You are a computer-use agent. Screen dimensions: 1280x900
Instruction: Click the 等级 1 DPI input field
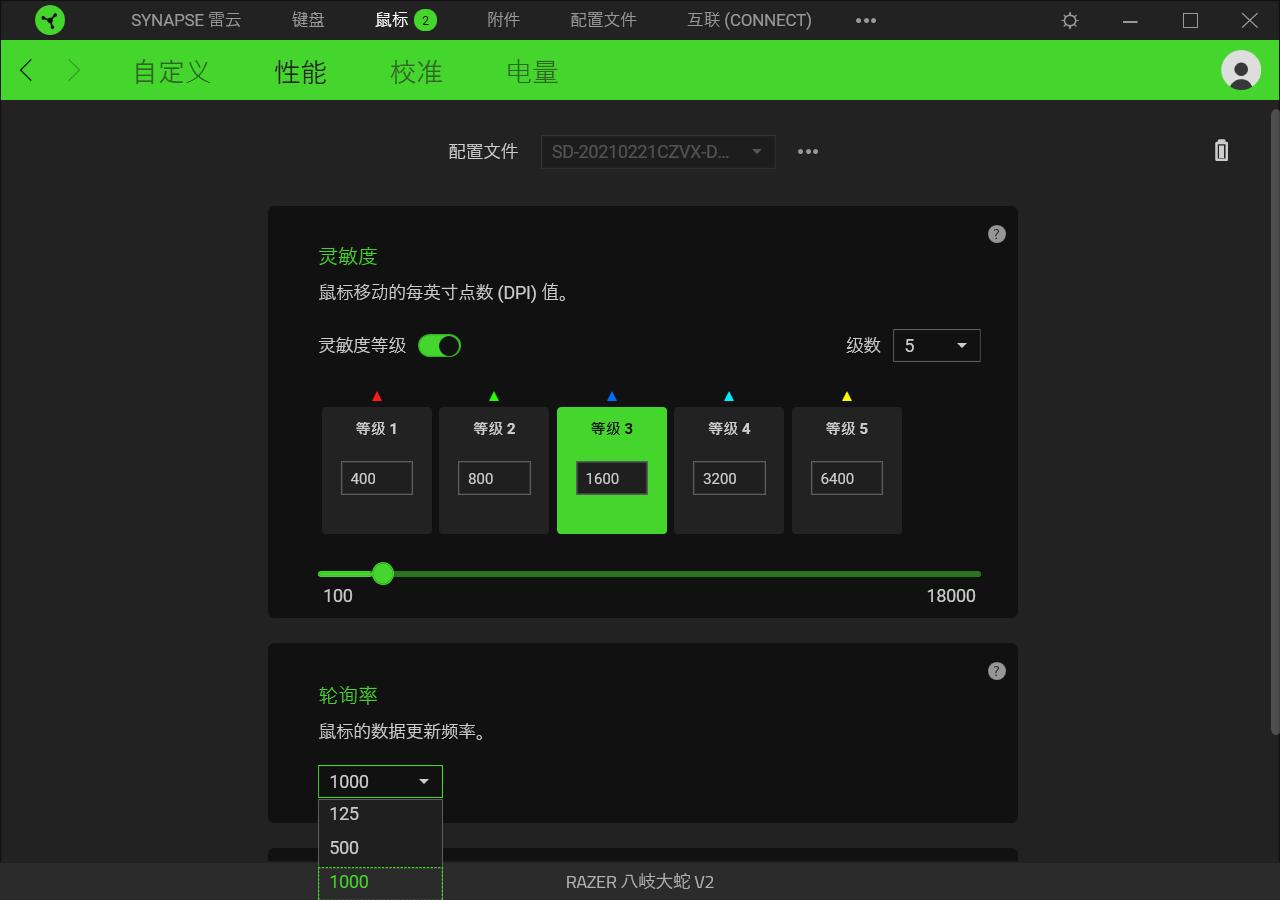(376, 478)
